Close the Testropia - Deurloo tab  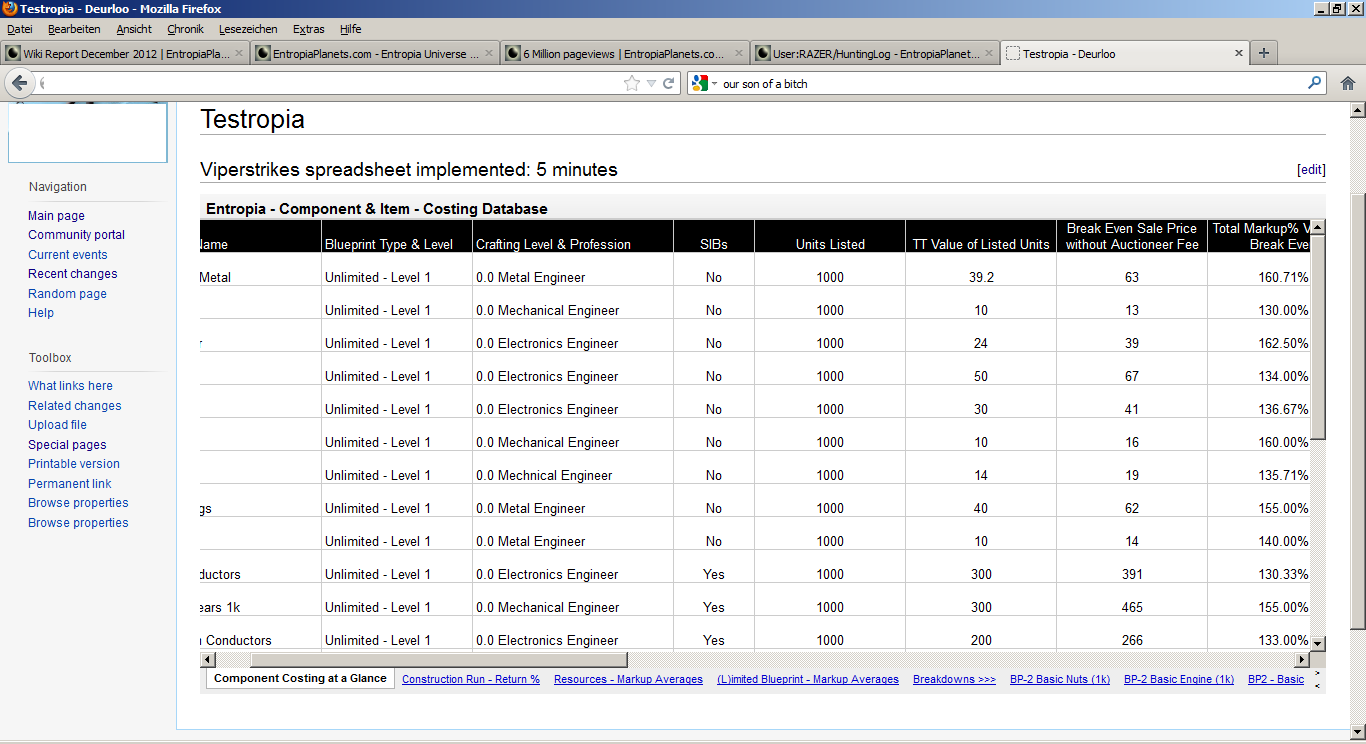coord(1239,54)
